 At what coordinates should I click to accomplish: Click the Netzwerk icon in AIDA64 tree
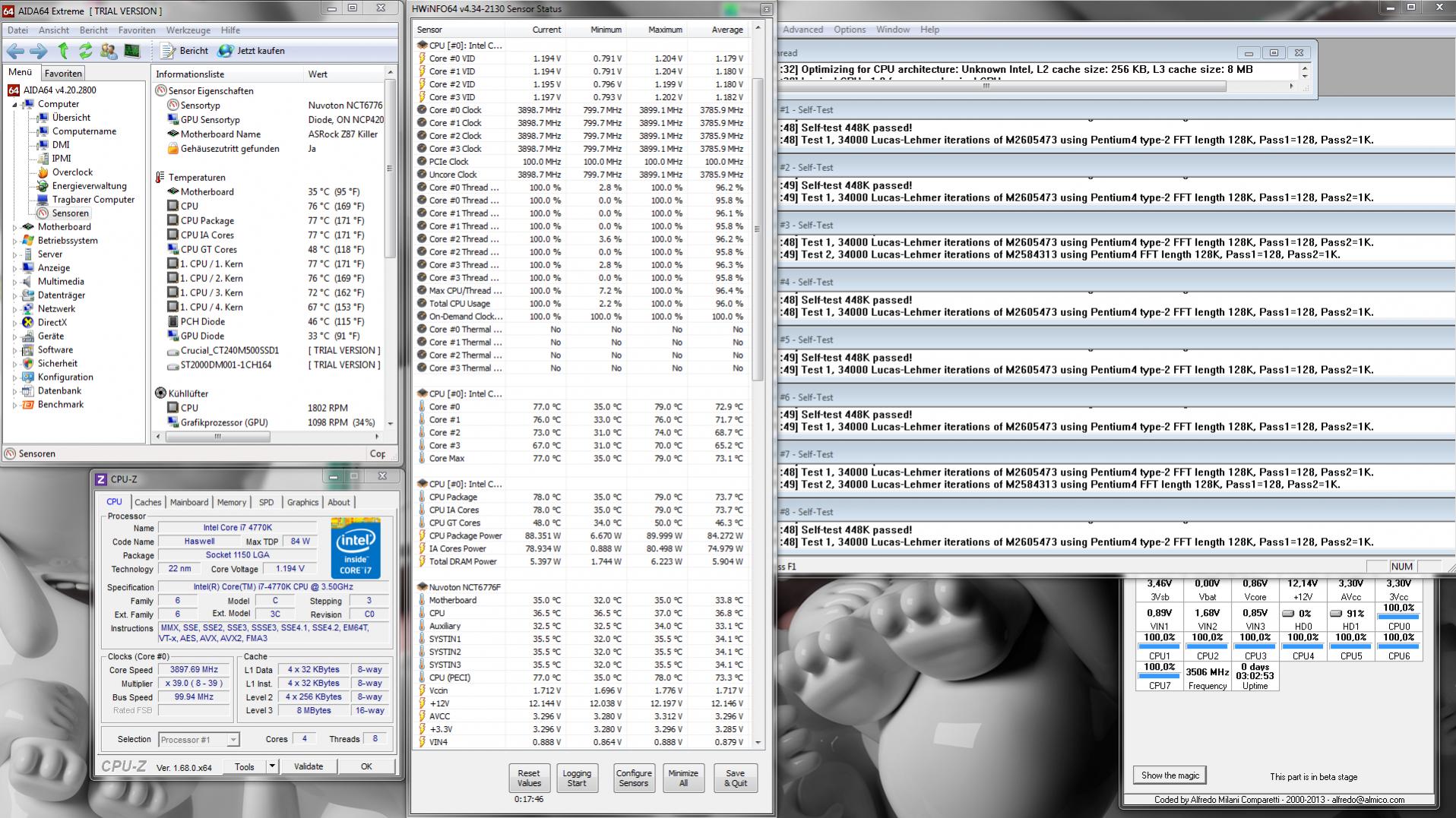point(28,309)
